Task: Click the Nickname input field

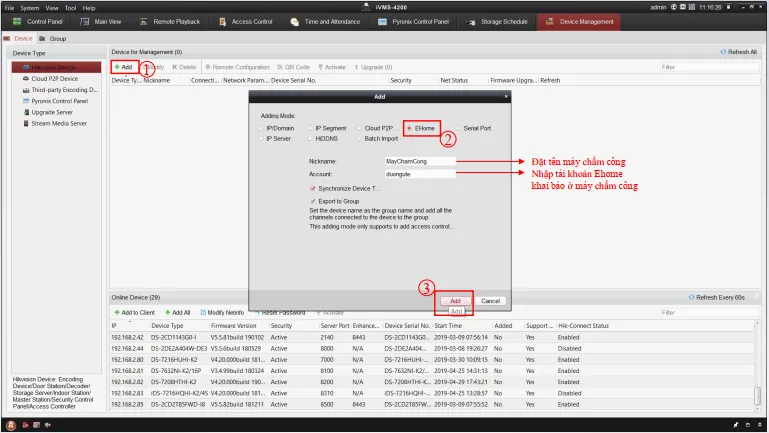Action: pos(420,160)
